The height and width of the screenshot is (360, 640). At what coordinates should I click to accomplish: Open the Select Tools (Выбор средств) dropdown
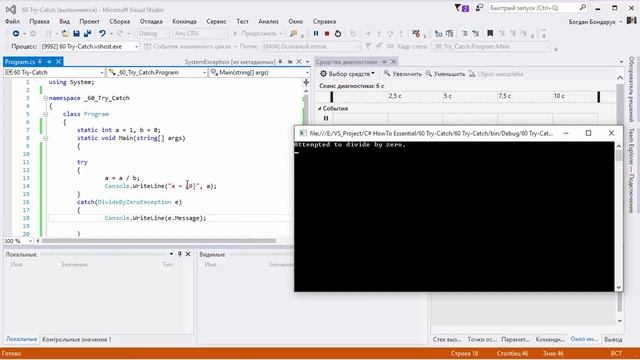point(347,74)
